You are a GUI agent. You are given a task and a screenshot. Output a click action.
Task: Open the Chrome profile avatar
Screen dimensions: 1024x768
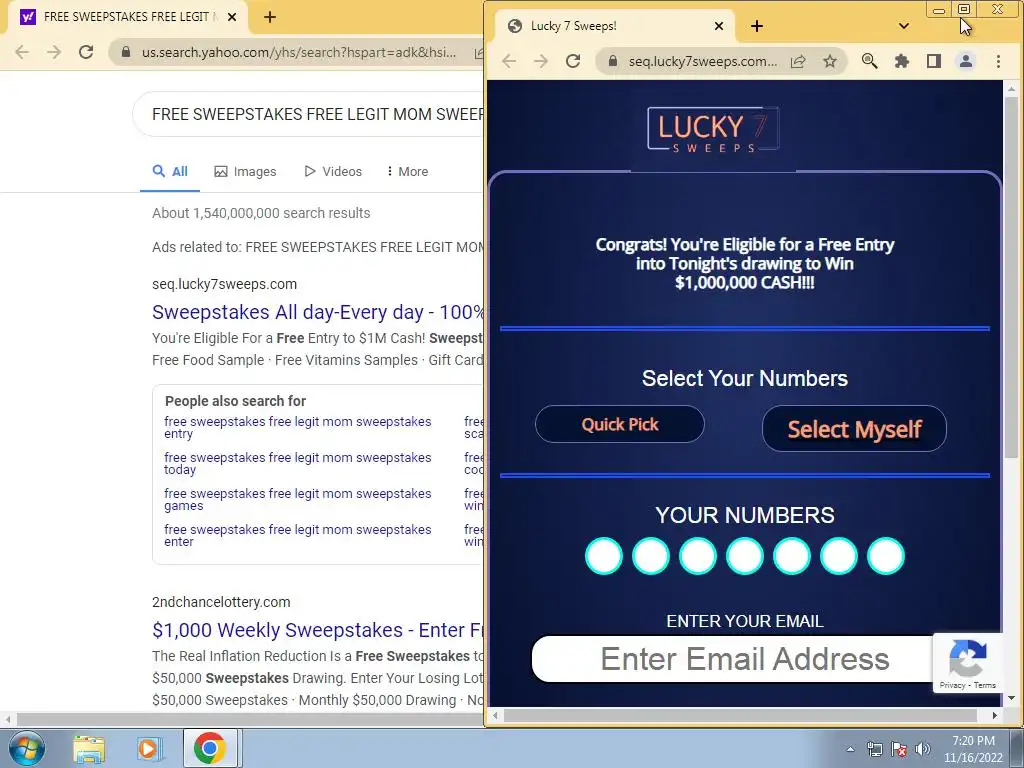coord(966,61)
